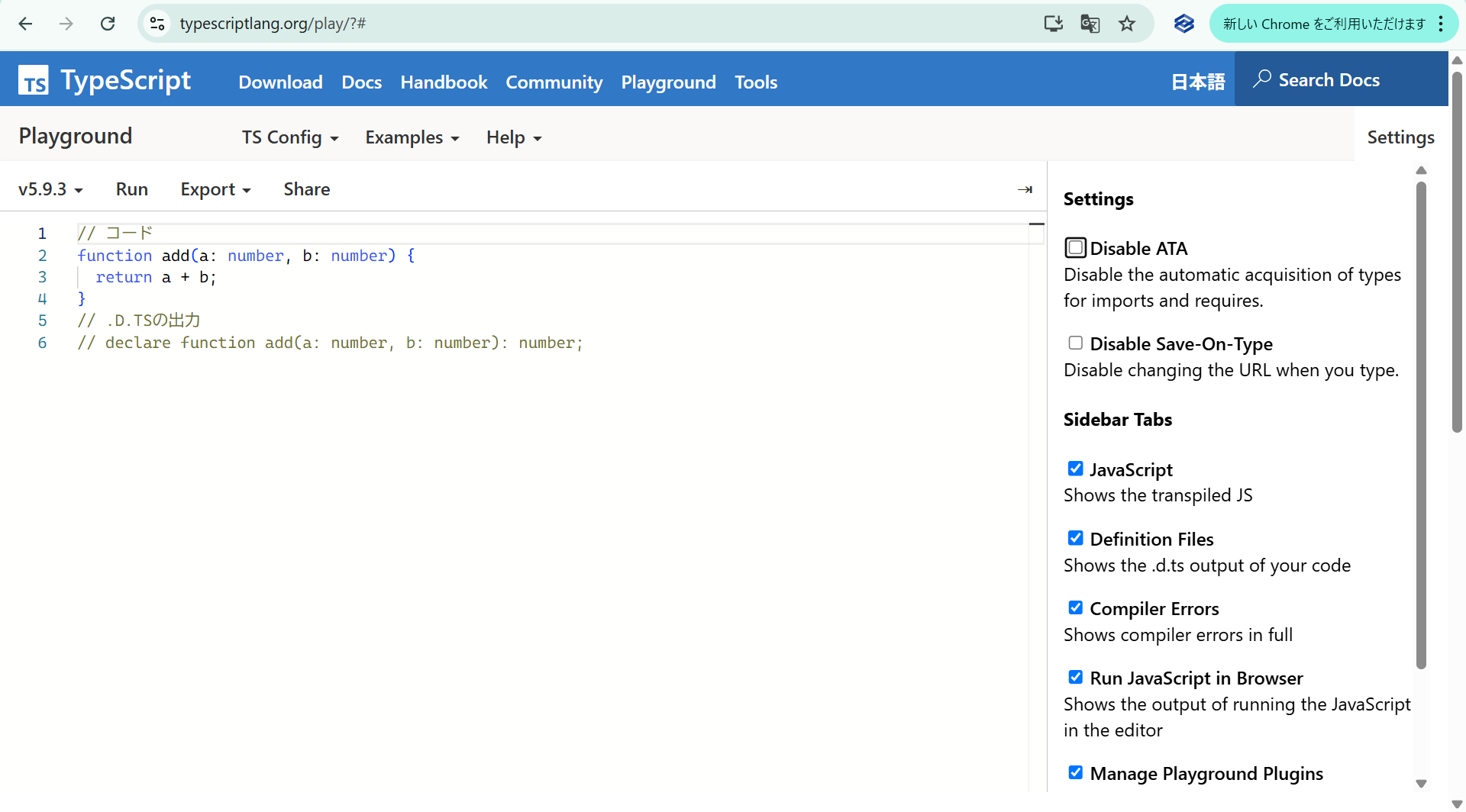Click the install app icon in address bar
This screenshot has width=1466, height=812.
click(1054, 24)
